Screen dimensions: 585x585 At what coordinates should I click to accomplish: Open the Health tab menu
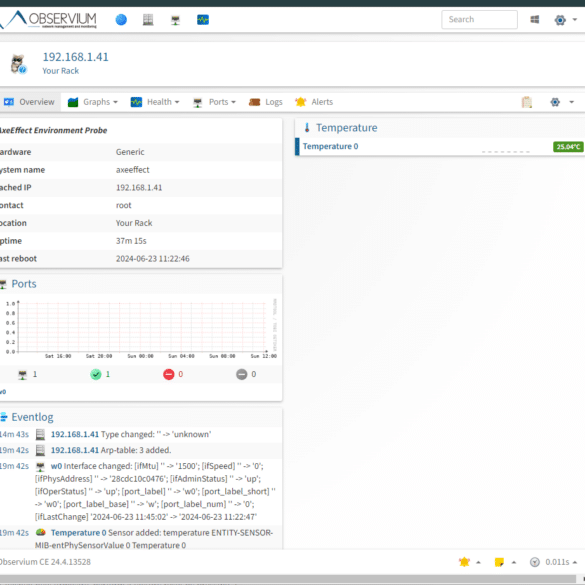tap(155, 102)
